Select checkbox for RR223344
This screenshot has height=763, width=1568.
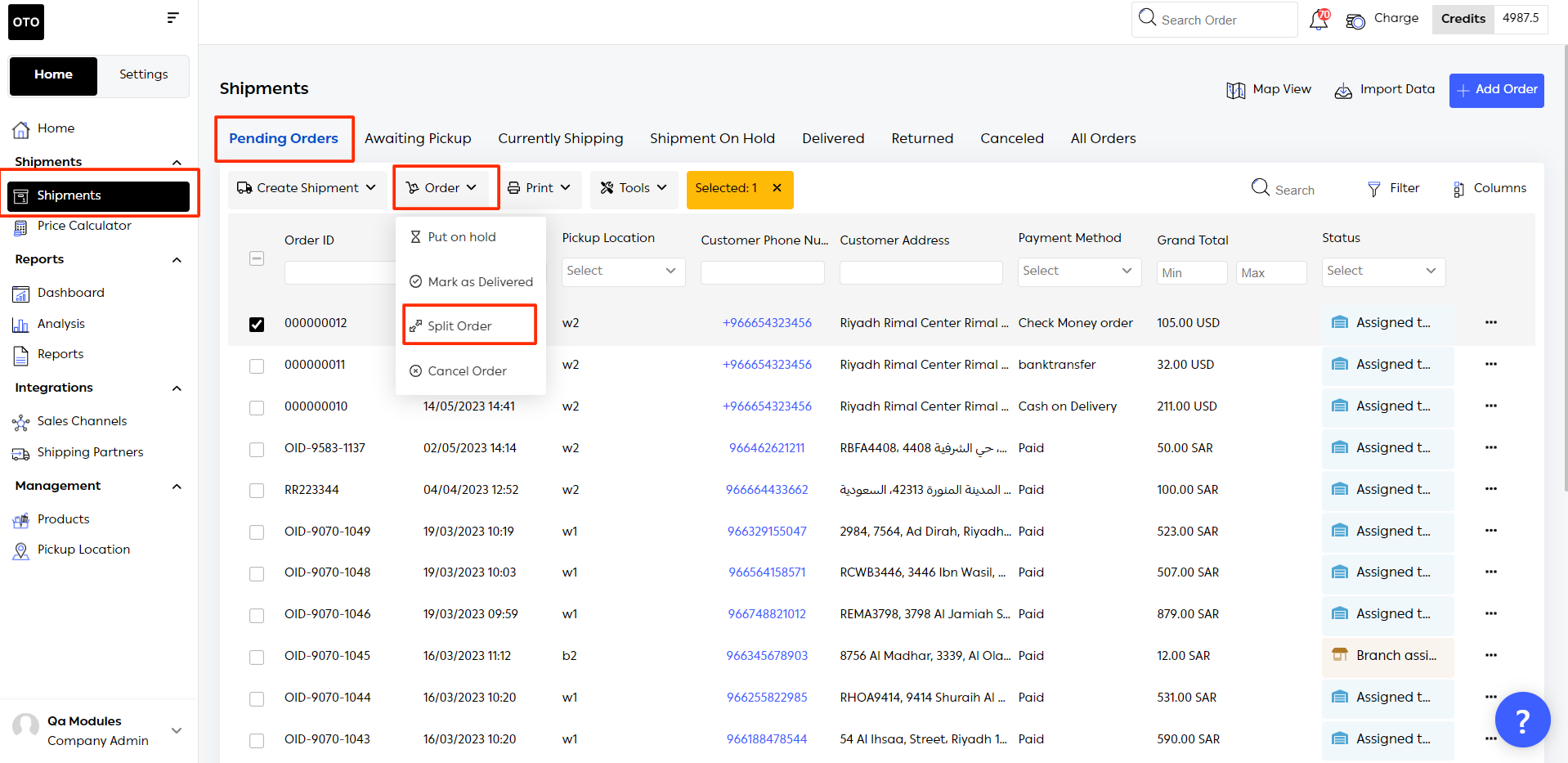[x=257, y=491]
